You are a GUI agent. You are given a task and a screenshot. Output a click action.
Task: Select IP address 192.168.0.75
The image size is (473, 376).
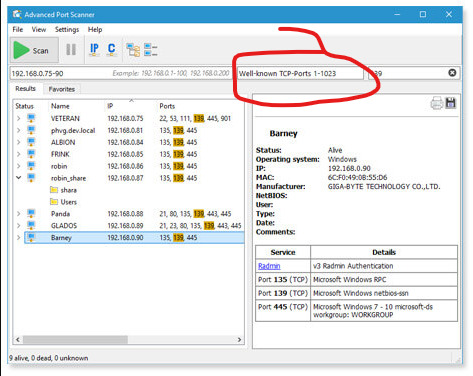125,118
